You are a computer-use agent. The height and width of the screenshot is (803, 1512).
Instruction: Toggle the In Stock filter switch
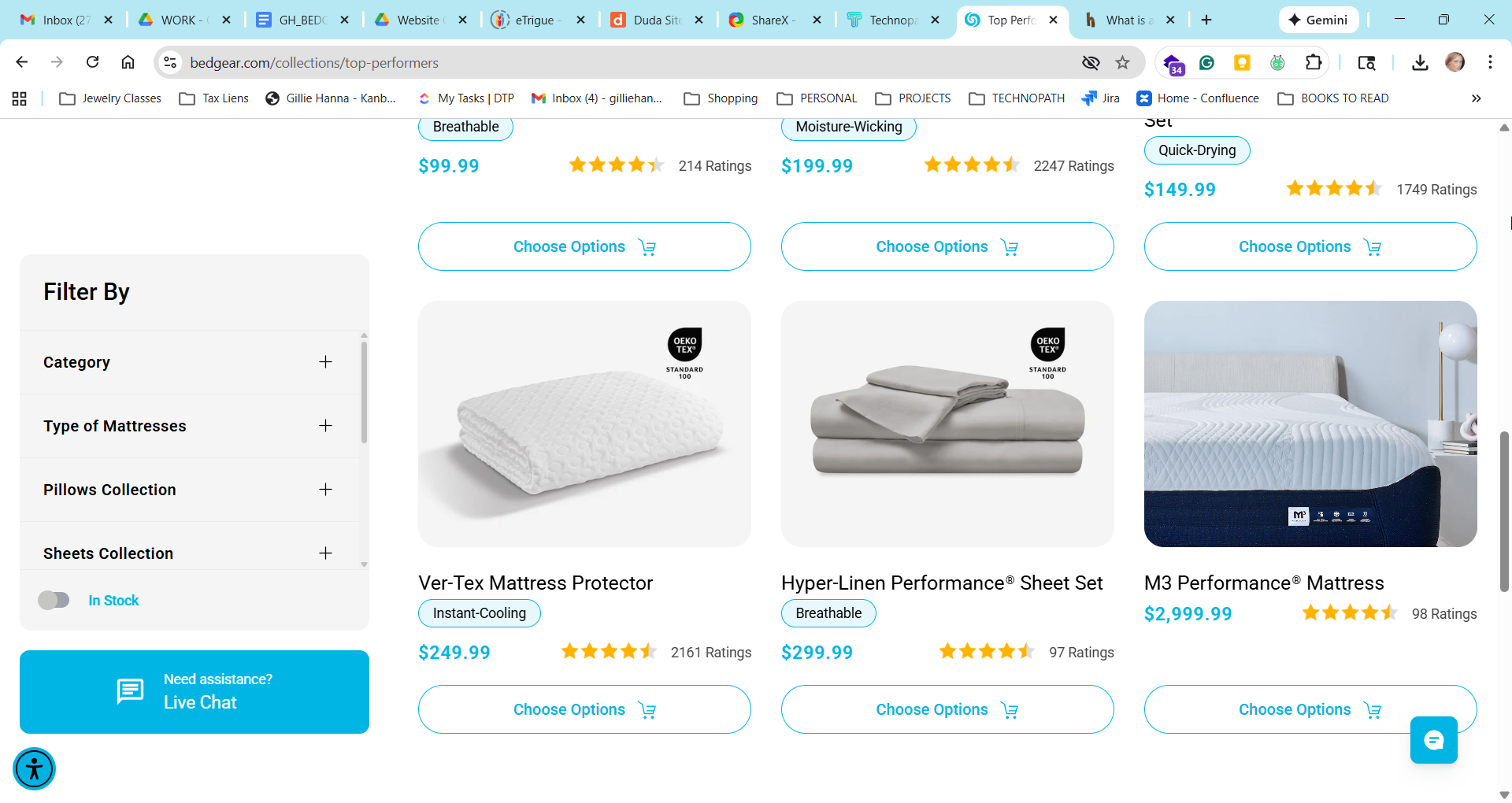(54, 601)
